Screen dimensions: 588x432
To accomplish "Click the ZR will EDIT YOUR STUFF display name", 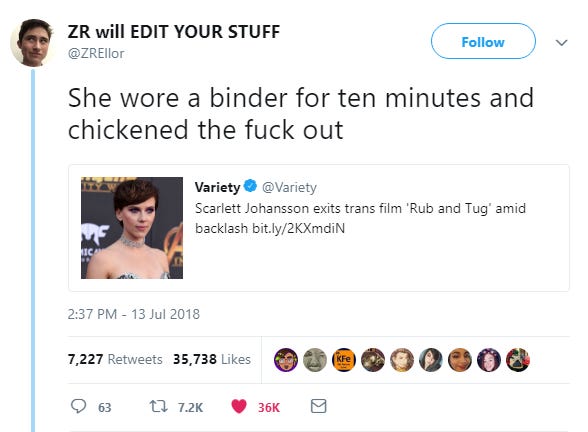I will (174, 32).
